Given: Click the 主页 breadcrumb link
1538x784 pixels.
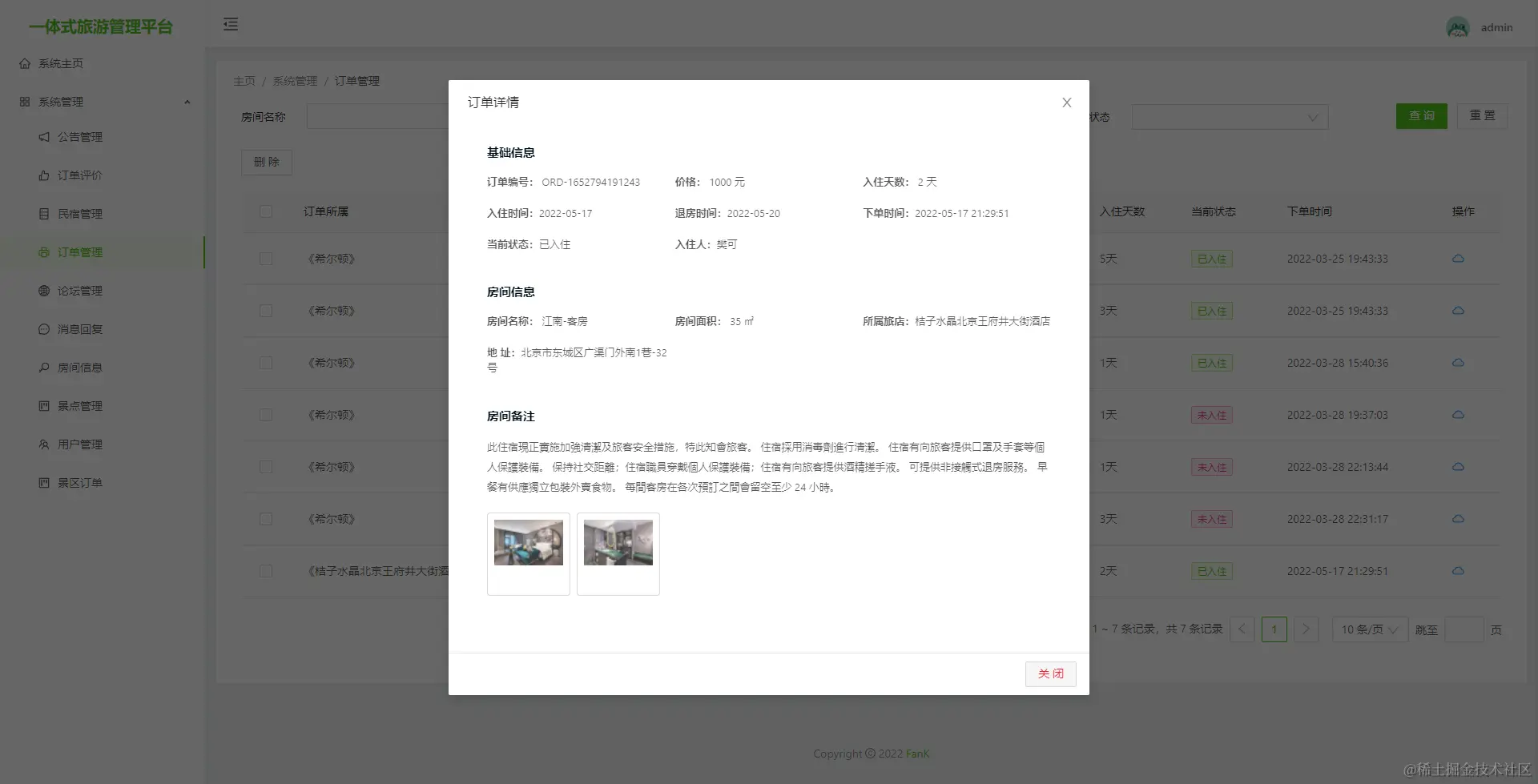Looking at the screenshot, I should tap(244, 81).
